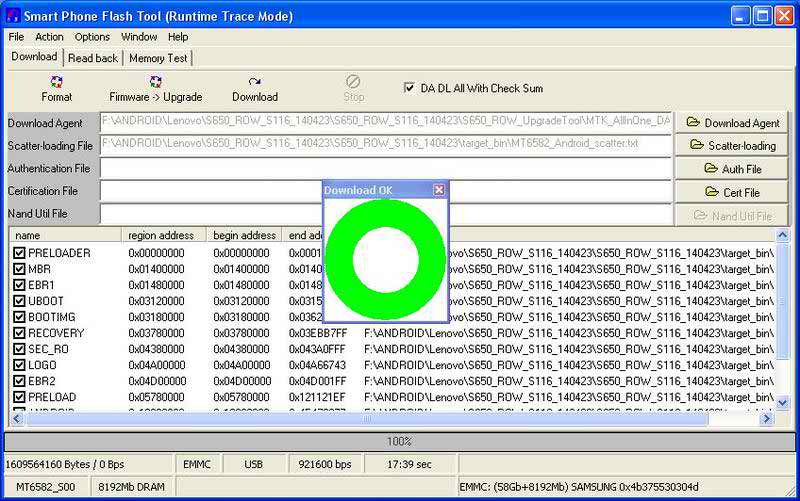Click the region address column header
This screenshot has height=501, width=800.
click(164, 235)
